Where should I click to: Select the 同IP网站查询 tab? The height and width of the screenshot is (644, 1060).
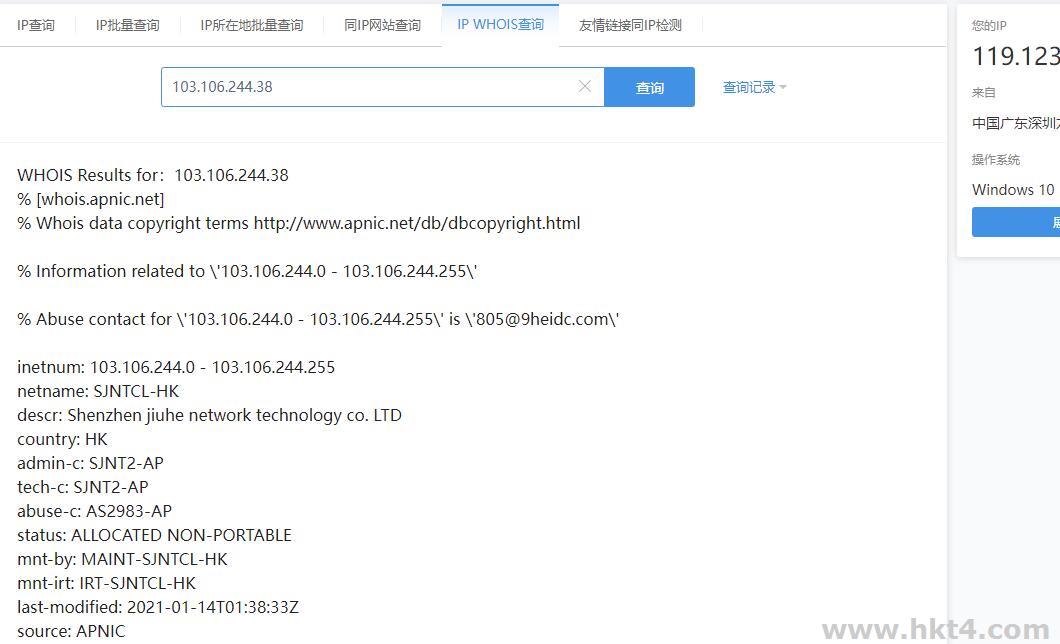tap(383, 25)
